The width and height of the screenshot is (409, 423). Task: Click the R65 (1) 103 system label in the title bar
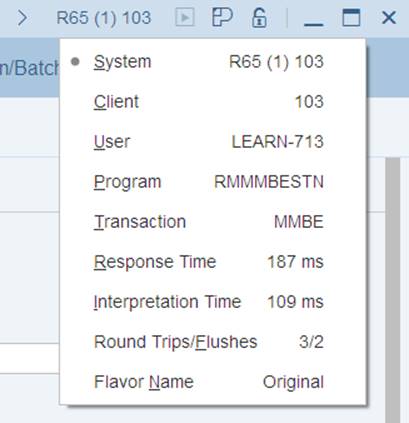tap(104, 18)
